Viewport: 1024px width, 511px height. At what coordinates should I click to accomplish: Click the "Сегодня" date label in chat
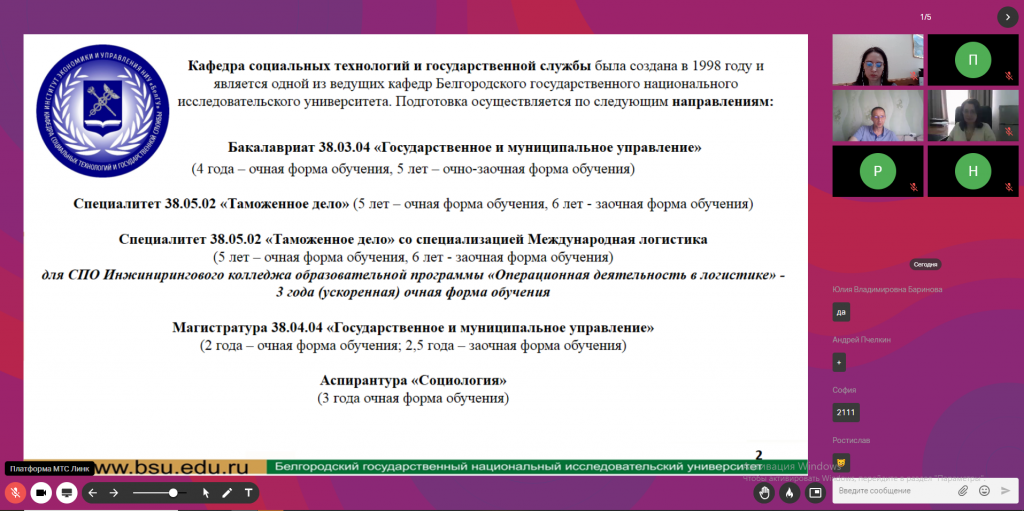[925, 265]
